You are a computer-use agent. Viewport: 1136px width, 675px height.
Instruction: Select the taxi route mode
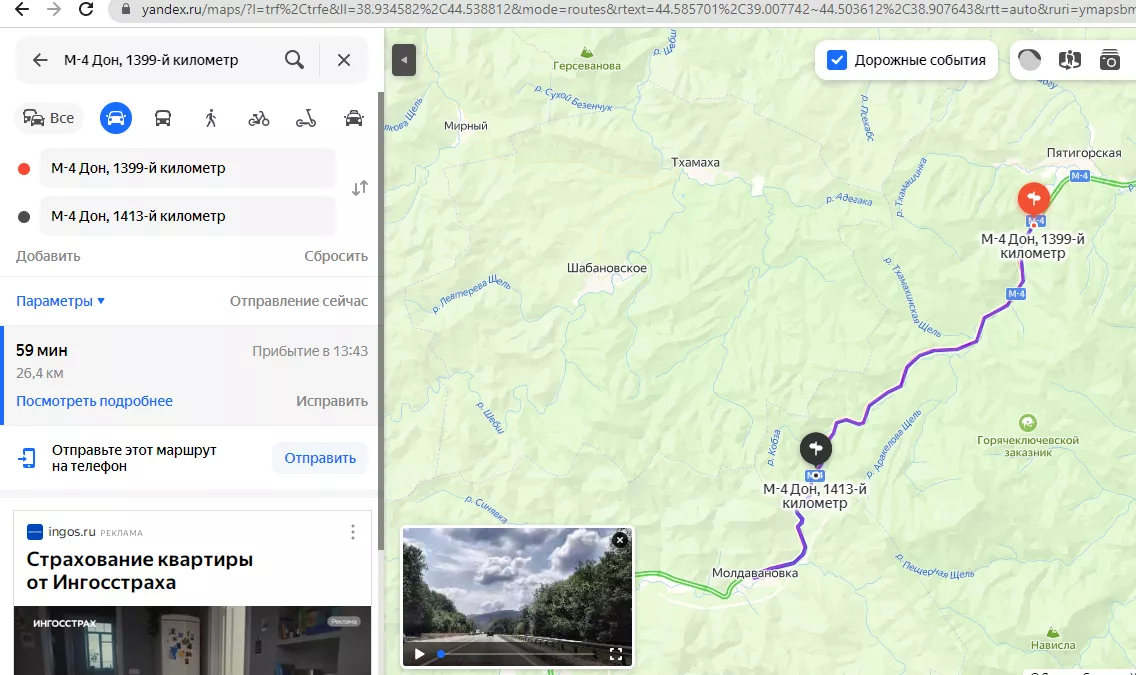tap(353, 118)
